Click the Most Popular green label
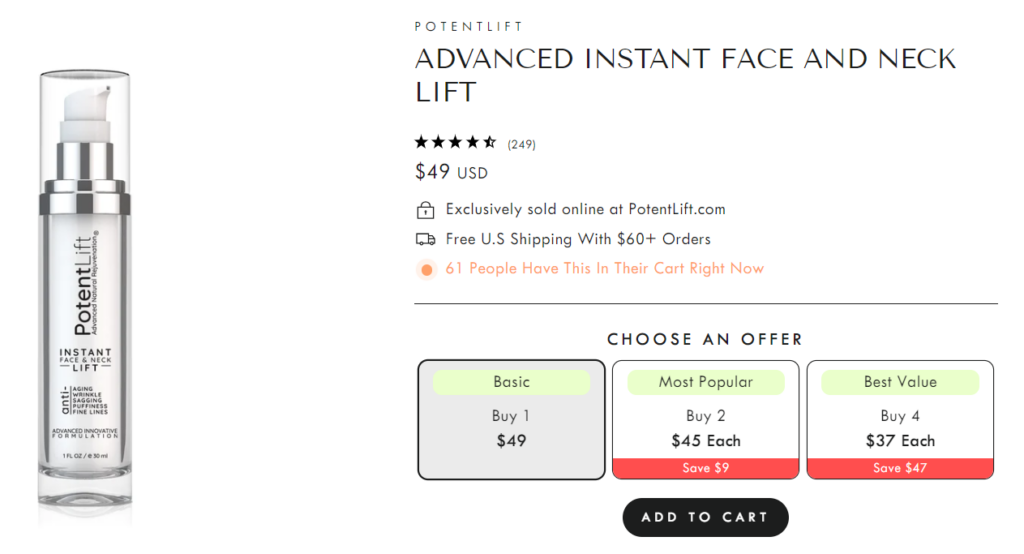The width and height of the screenshot is (1024, 554). 705,382
